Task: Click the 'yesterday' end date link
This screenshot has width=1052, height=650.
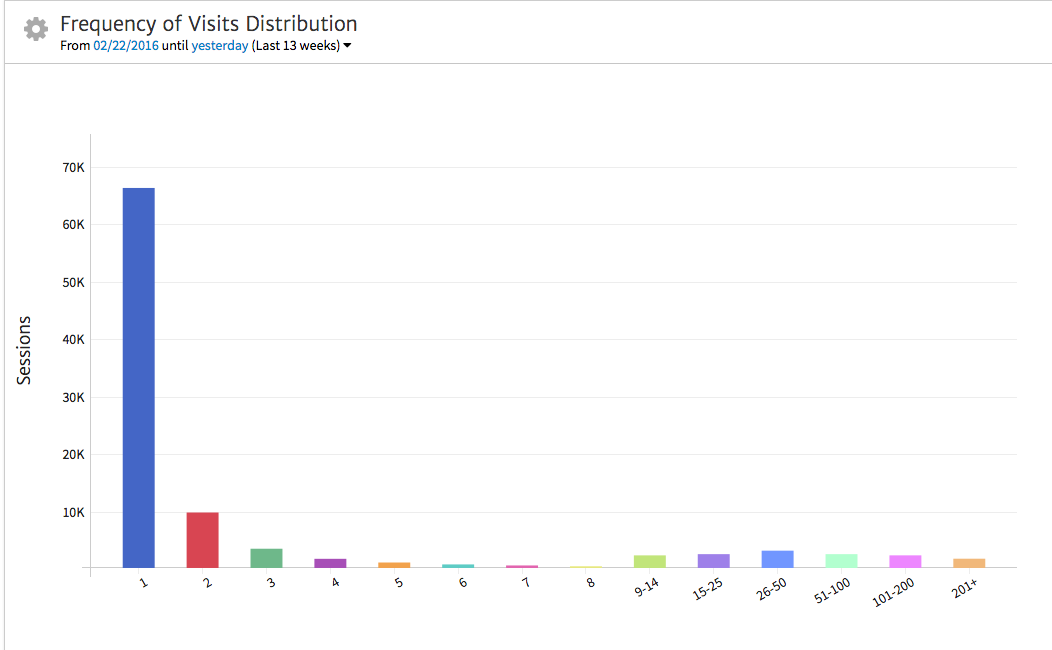Action: pos(219,46)
